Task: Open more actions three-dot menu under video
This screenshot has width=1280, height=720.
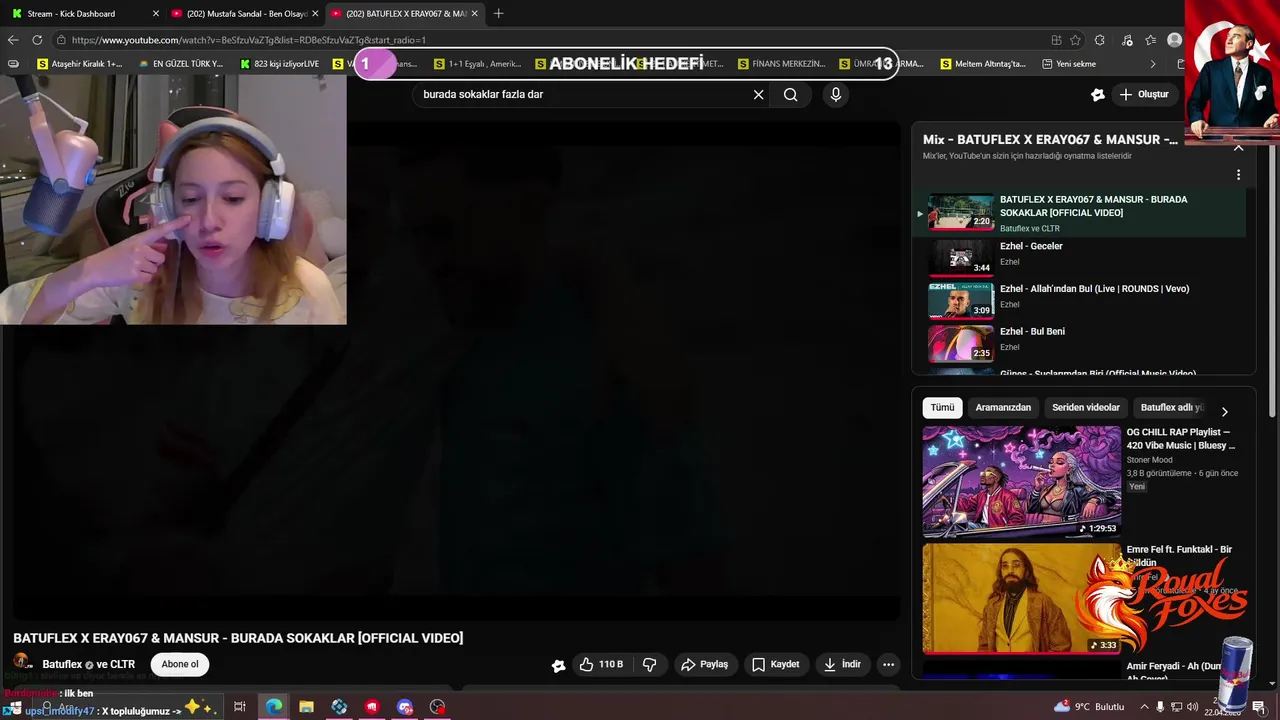Action: [888, 664]
